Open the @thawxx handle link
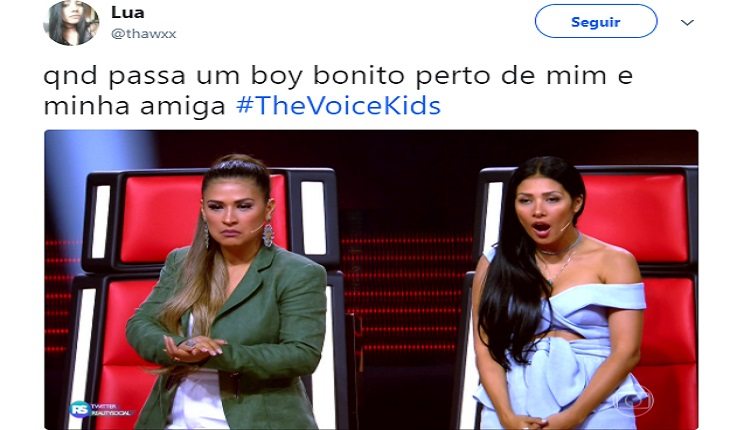The width and height of the screenshot is (730, 430). click(143, 34)
